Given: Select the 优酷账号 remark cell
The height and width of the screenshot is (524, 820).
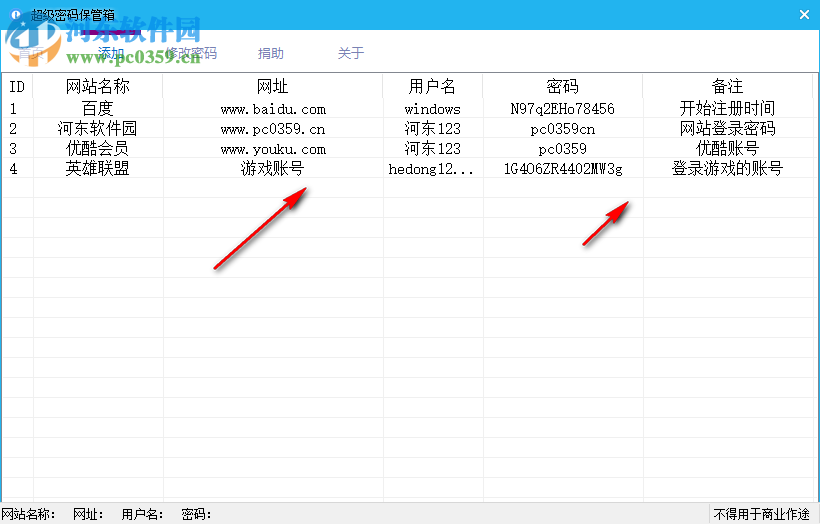Looking at the screenshot, I should pos(727,149).
